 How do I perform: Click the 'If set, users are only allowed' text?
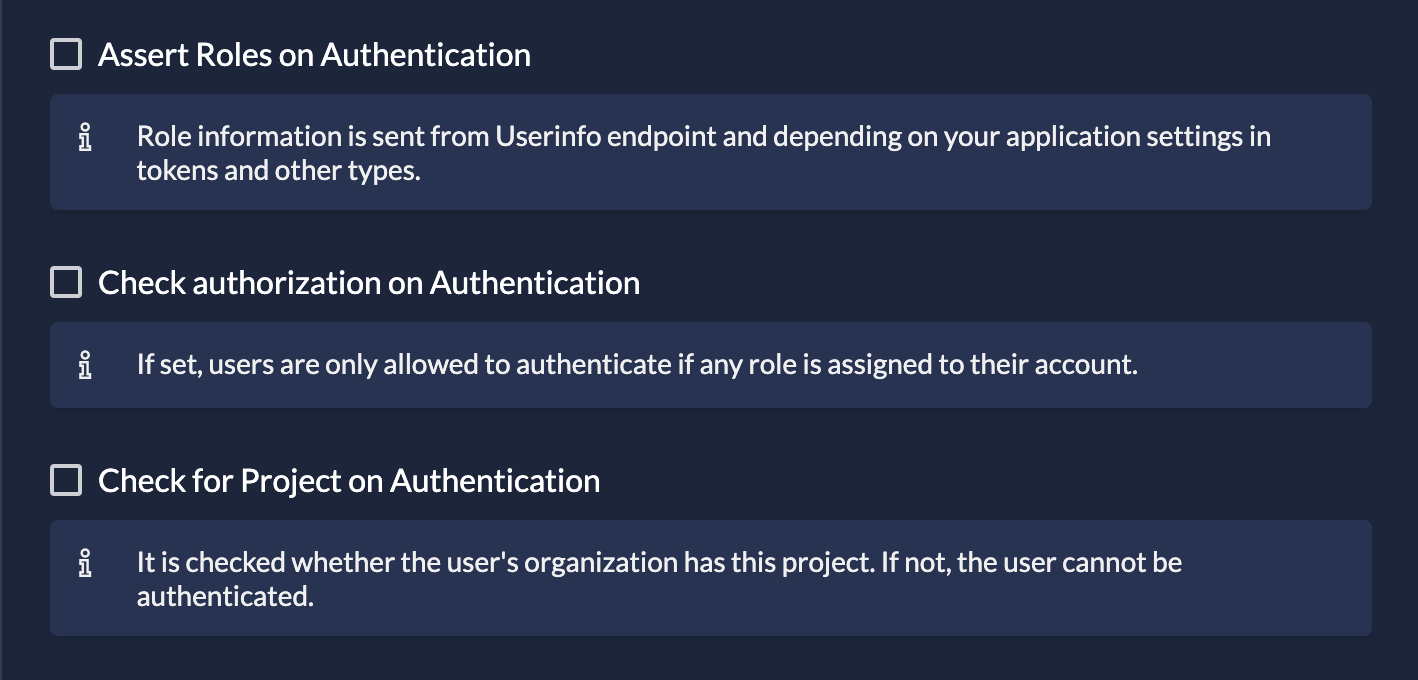coord(637,365)
